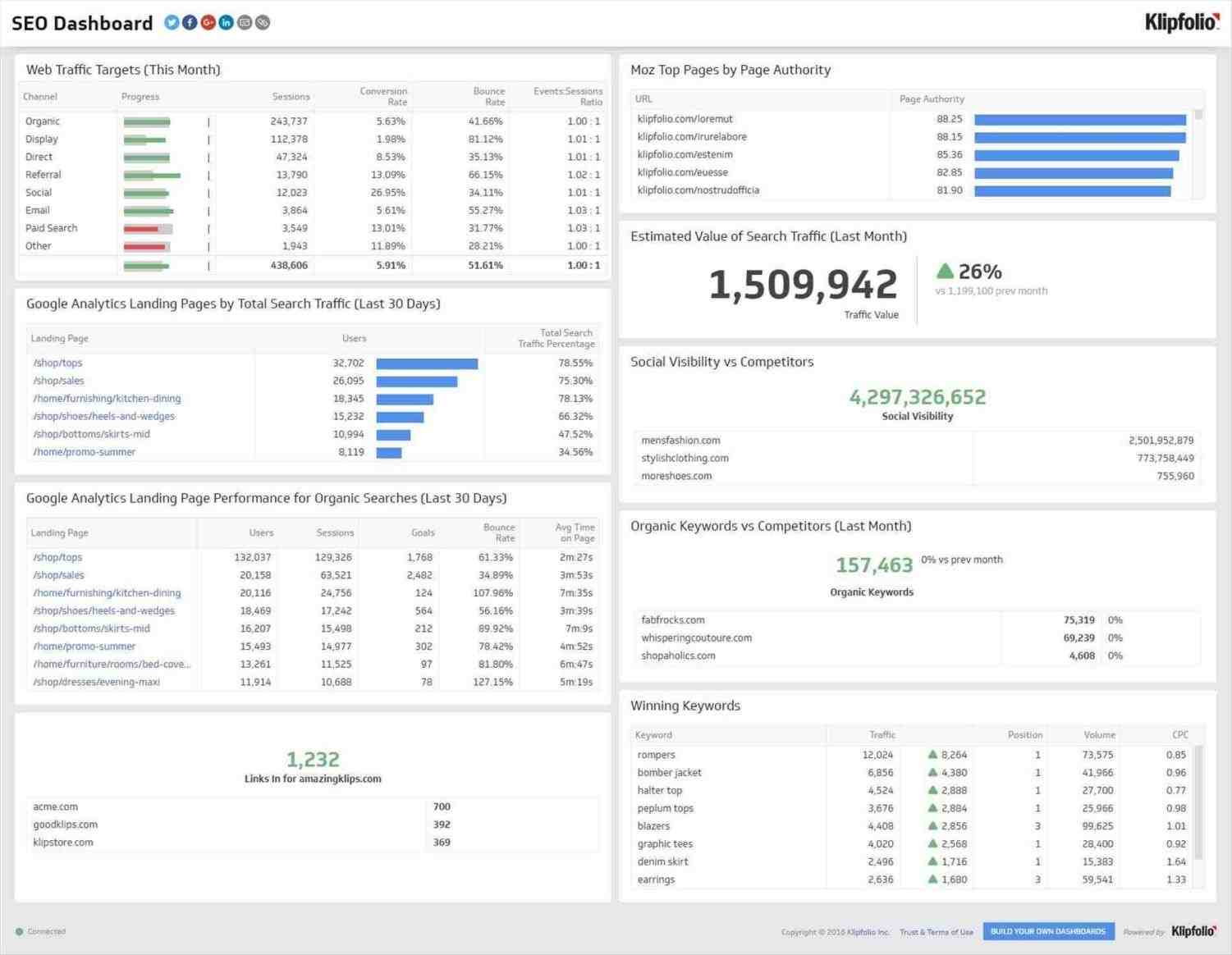Select the klipfolio.com/nostrudofficia URL row

click(912, 190)
